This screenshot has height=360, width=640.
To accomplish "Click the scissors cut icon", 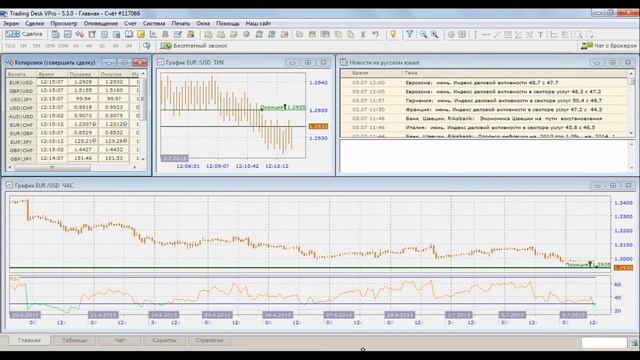I will [x=362, y=34].
